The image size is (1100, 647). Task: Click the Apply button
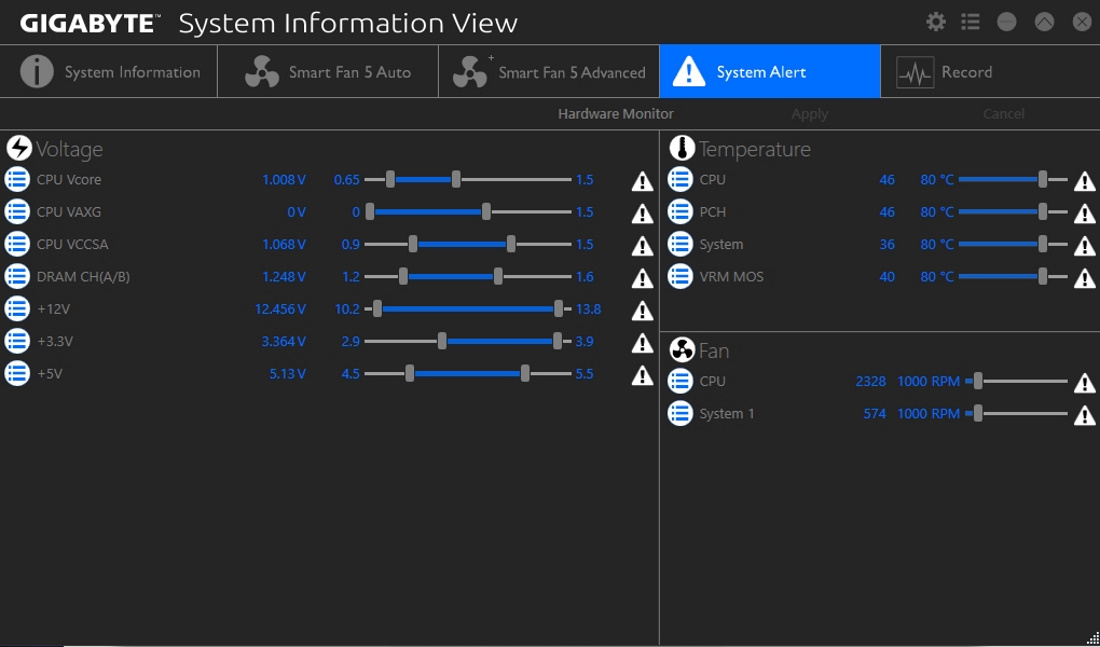tap(809, 114)
